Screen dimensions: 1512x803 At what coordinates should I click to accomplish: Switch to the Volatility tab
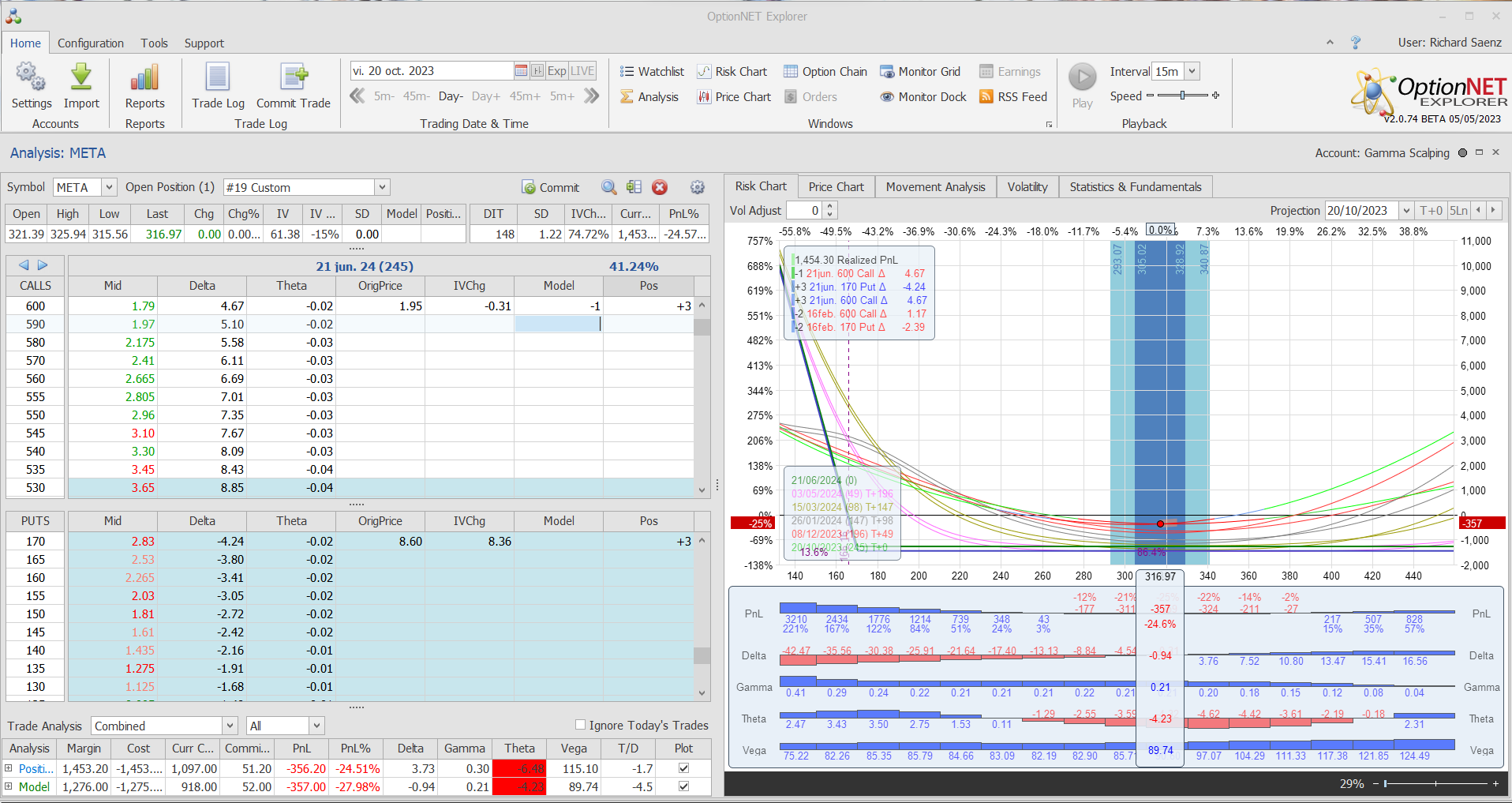pos(1027,187)
